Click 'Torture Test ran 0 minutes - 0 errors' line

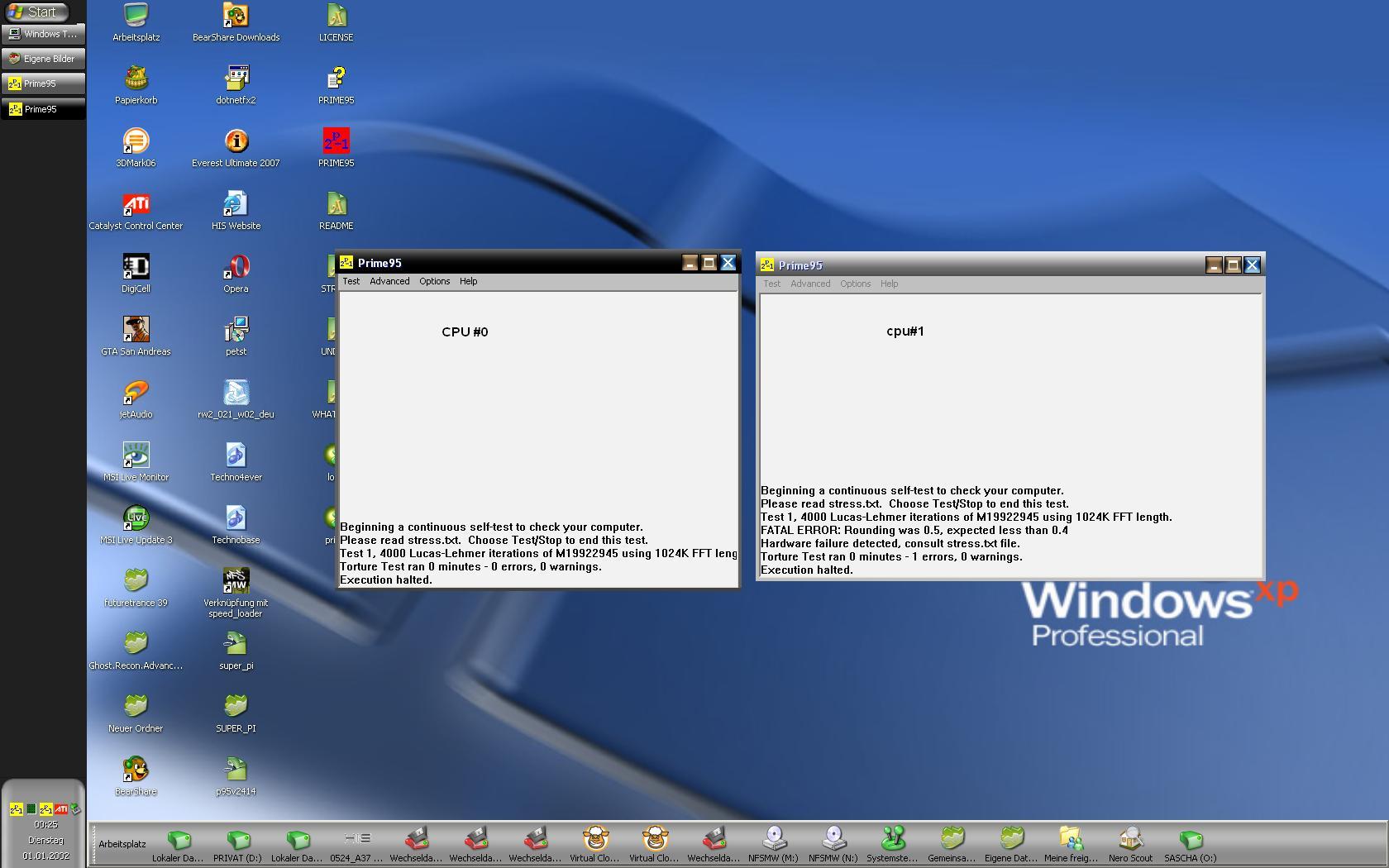[x=470, y=566]
